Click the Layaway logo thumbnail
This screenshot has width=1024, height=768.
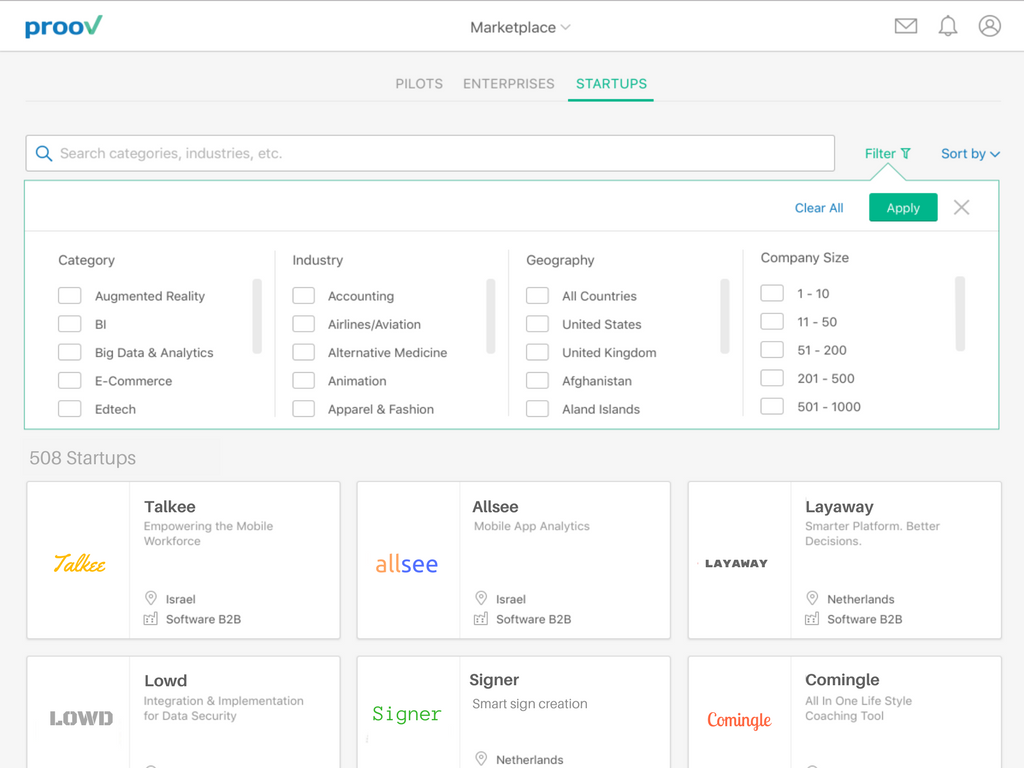point(736,563)
